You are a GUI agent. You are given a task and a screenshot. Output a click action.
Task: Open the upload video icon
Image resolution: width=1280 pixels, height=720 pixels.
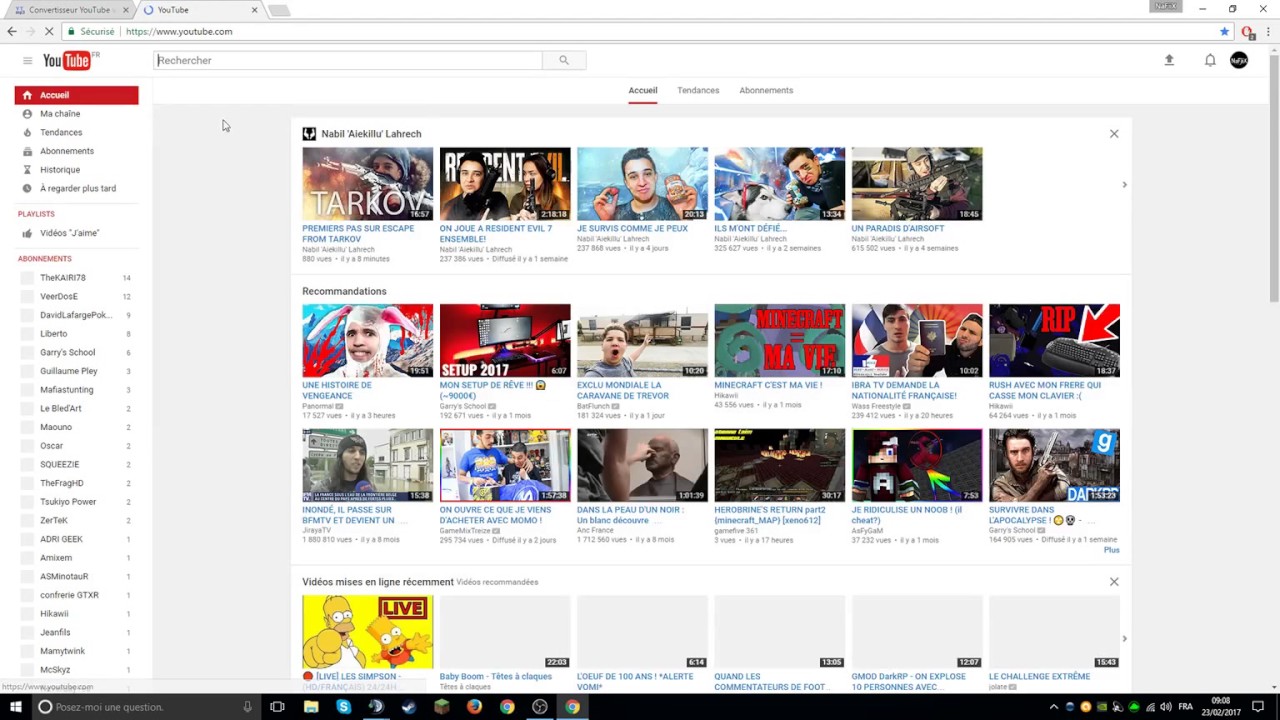[x=1169, y=60]
